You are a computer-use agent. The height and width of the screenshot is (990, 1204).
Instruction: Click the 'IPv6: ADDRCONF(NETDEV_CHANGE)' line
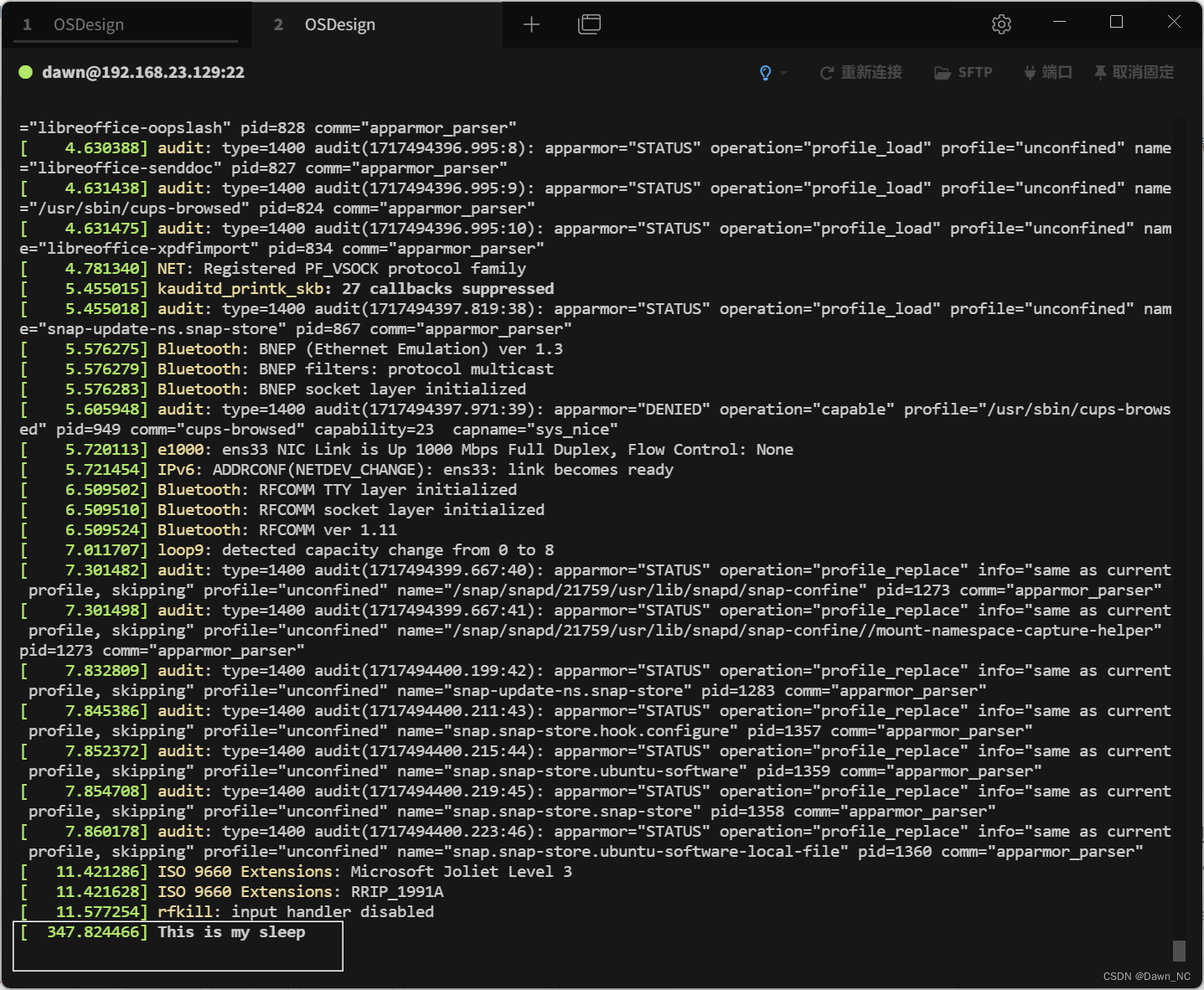347,470
